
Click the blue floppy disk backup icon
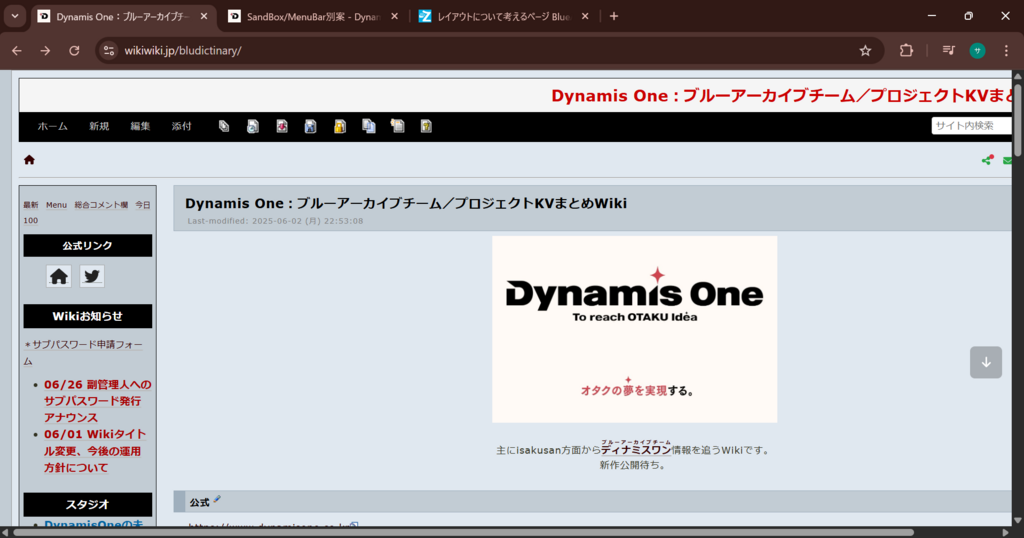310,126
